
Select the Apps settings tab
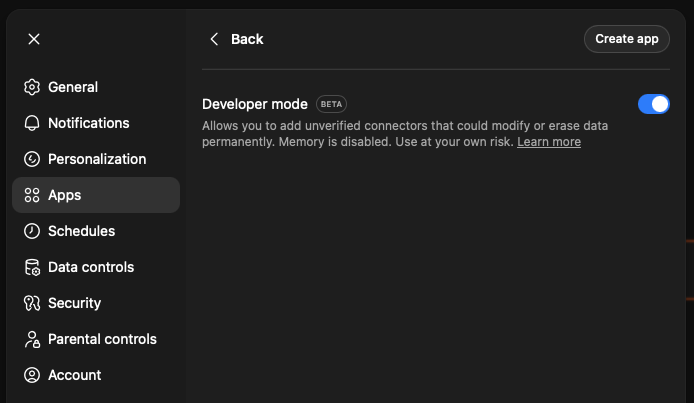pyautogui.click(x=96, y=195)
